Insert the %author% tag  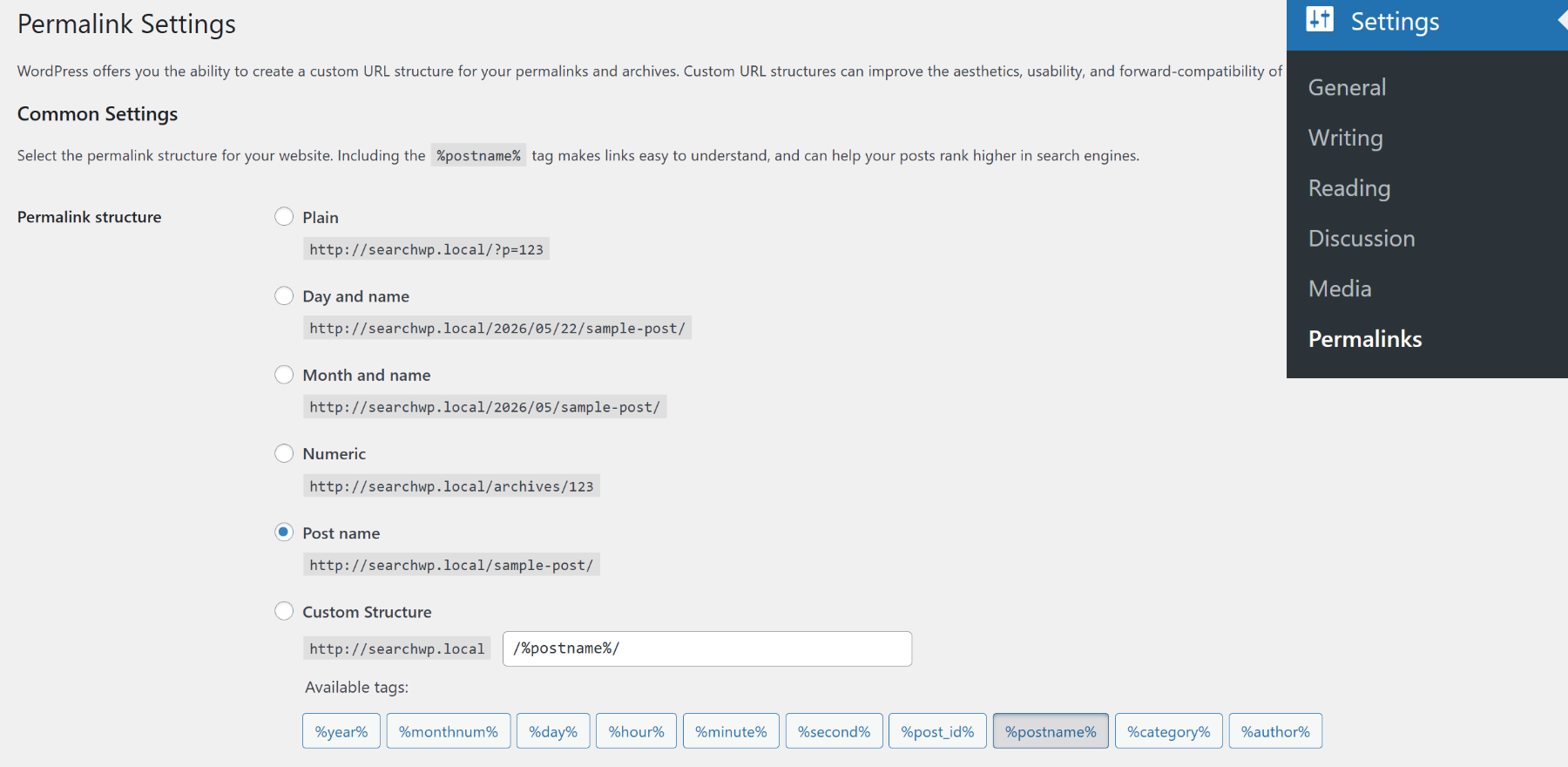pos(1275,731)
